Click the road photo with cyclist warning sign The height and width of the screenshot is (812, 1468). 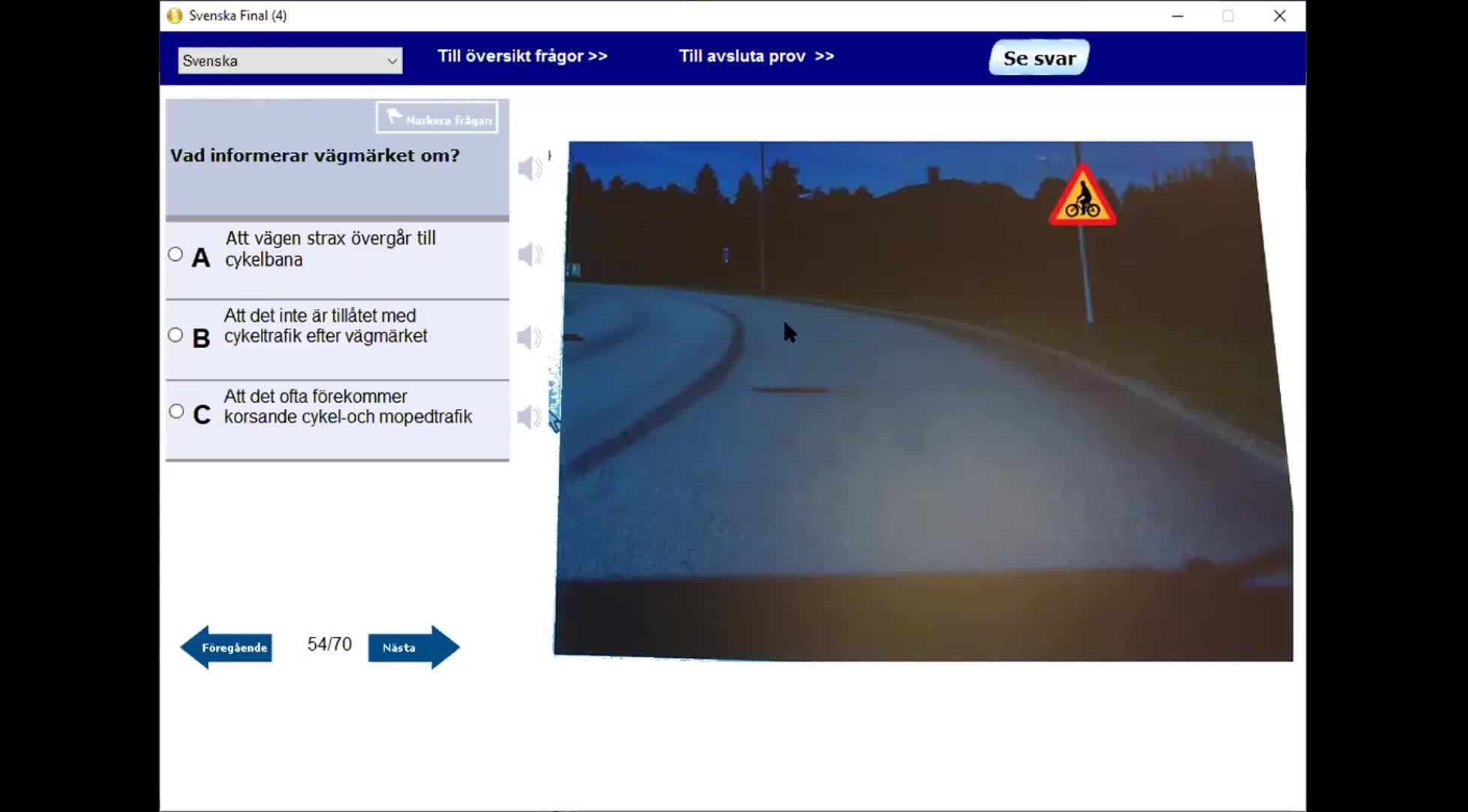[x=924, y=401]
